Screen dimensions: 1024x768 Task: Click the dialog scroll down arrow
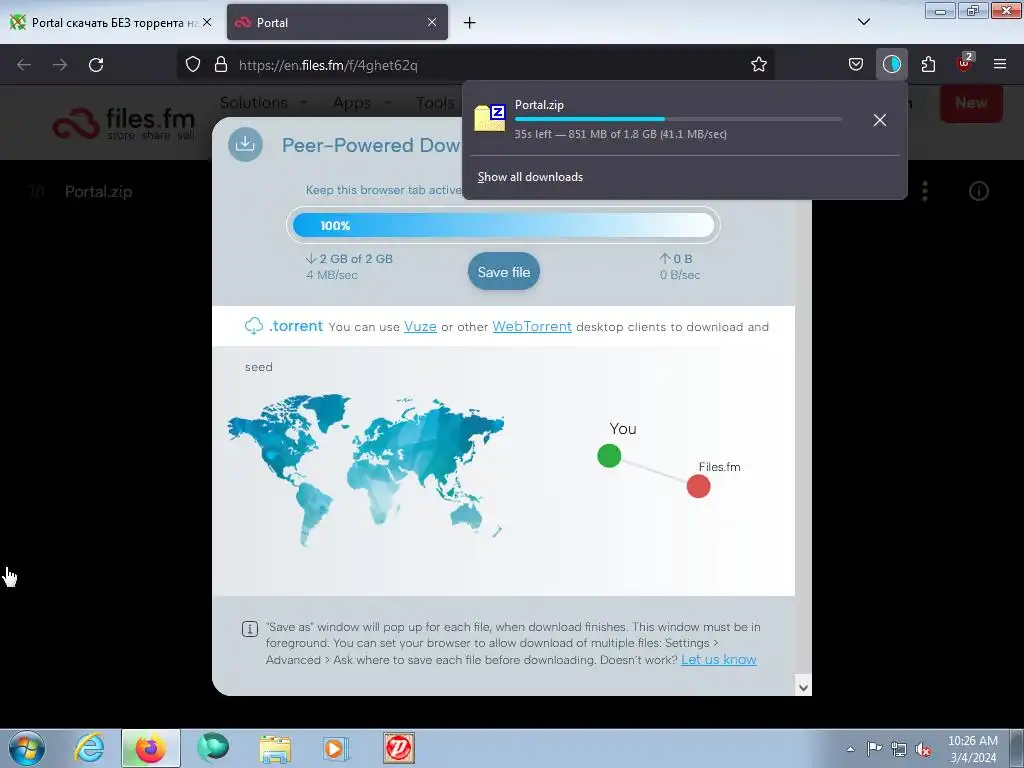click(803, 687)
